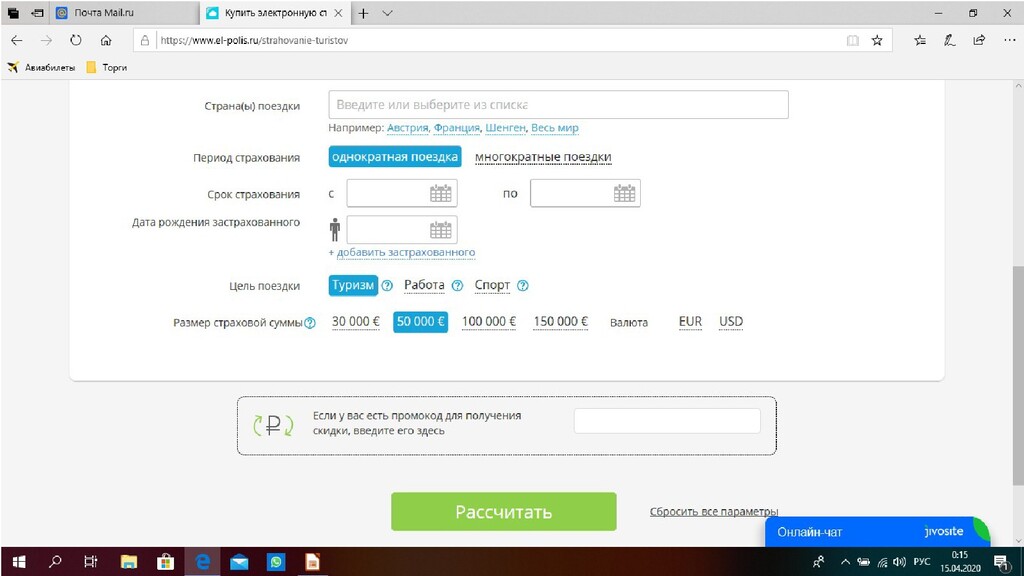Focus promo code input field
The image size is (1024, 576).
coord(667,421)
